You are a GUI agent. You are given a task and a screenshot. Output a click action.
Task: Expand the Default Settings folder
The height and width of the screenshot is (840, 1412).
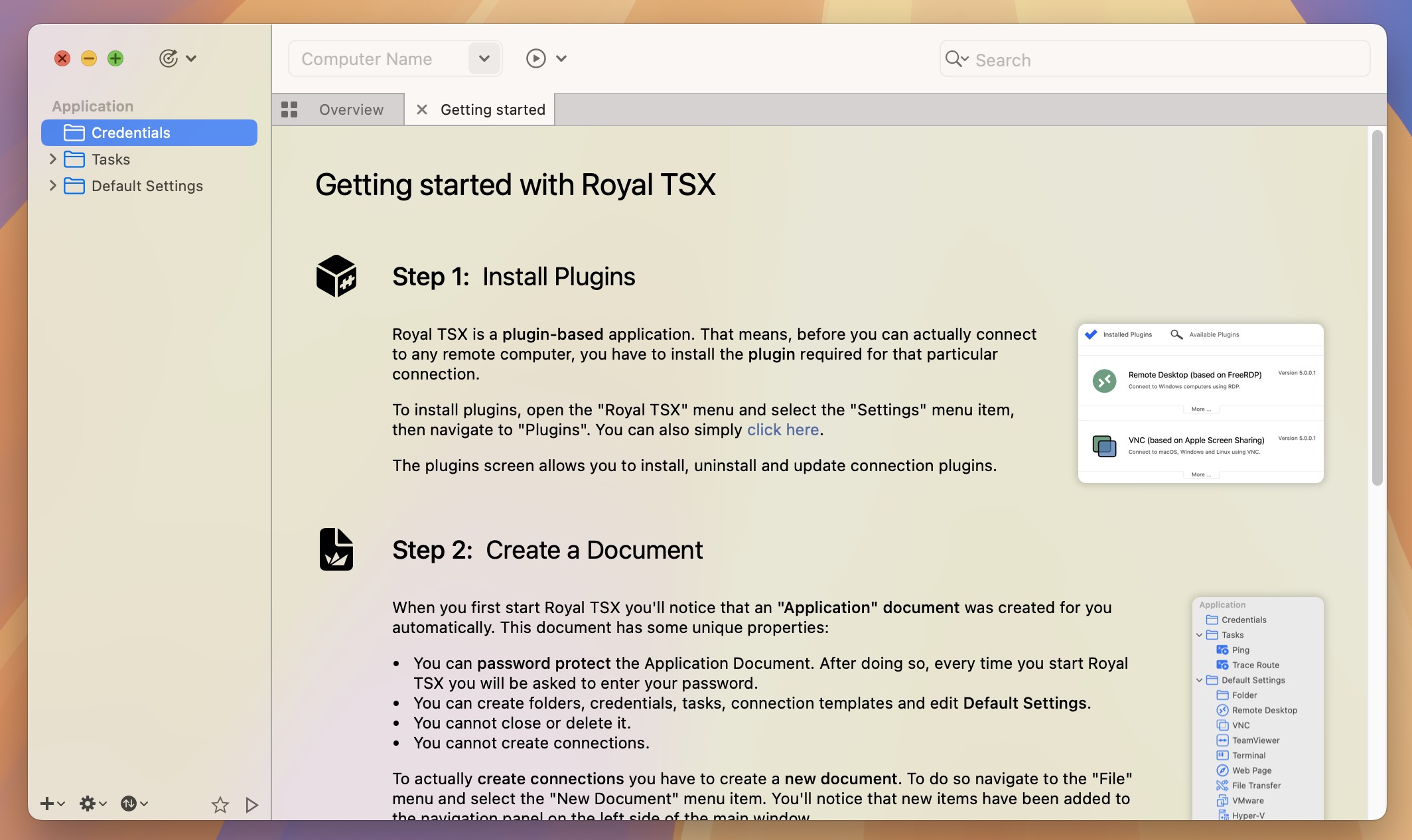click(x=52, y=186)
